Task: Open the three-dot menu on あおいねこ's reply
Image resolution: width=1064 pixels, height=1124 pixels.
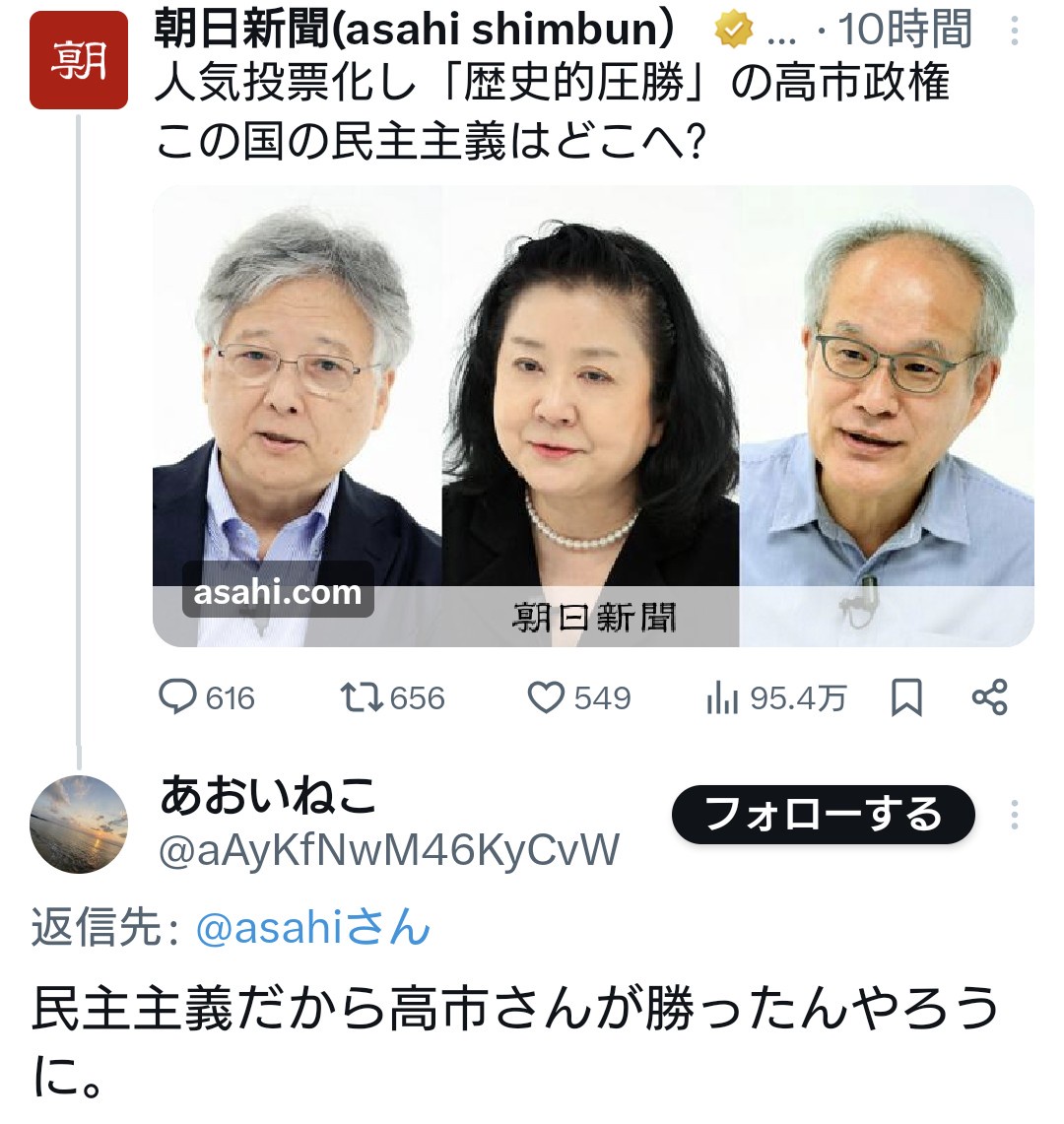Action: pos(1015,815)
